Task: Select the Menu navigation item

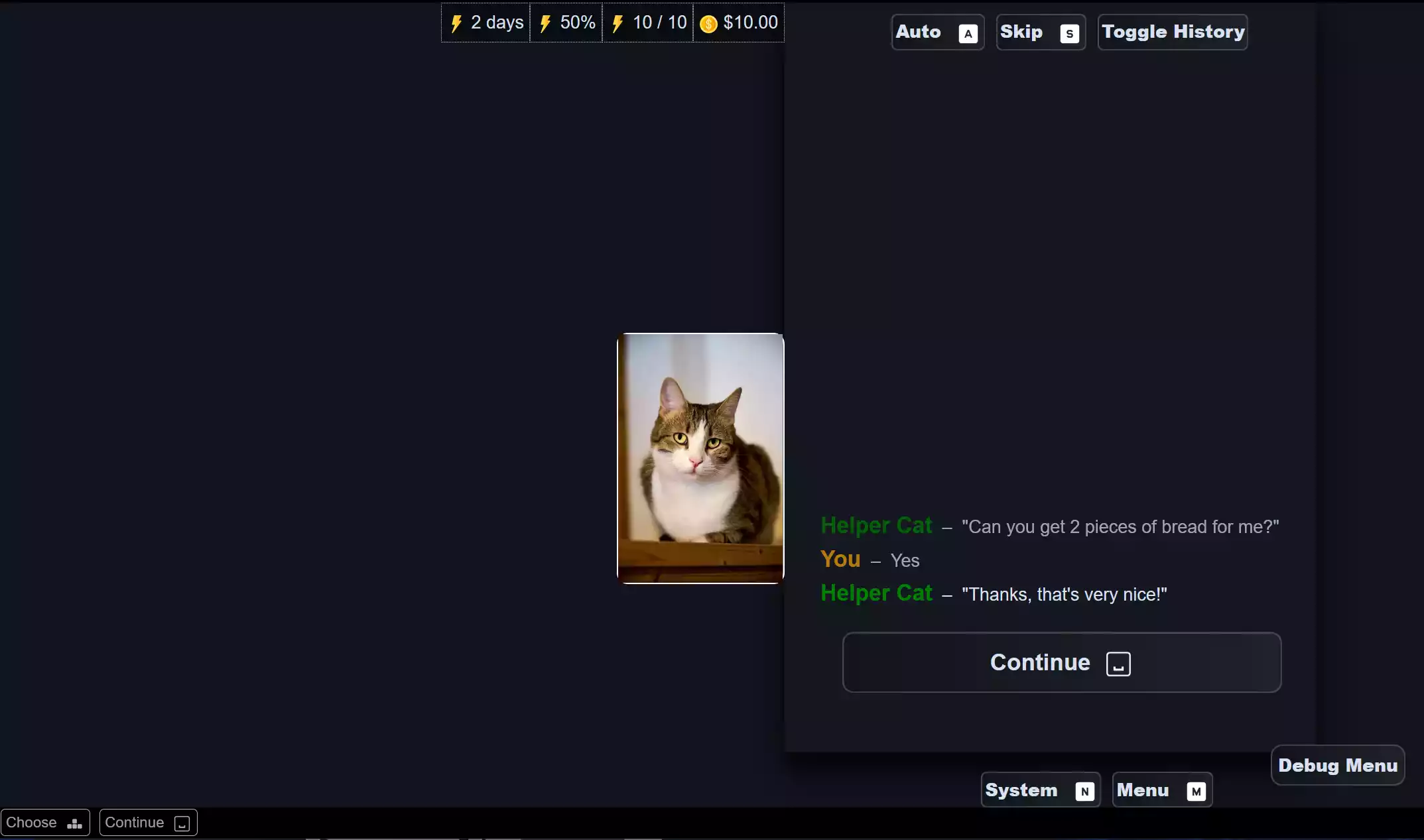Action: coord(1160,790)
